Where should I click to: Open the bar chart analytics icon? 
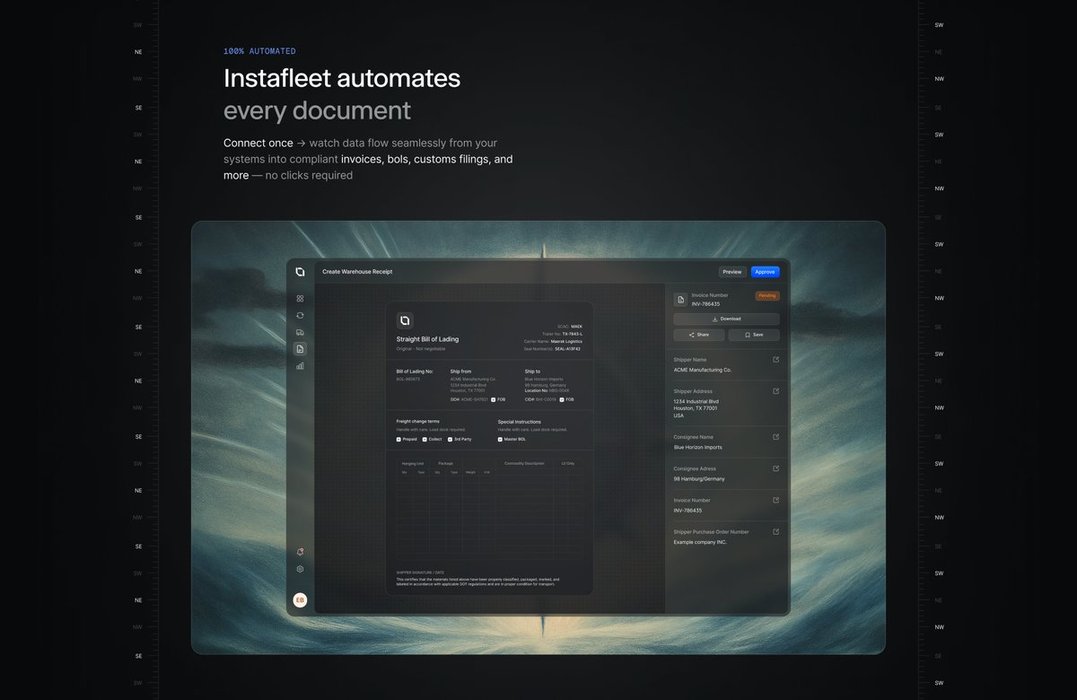point(300,366)
